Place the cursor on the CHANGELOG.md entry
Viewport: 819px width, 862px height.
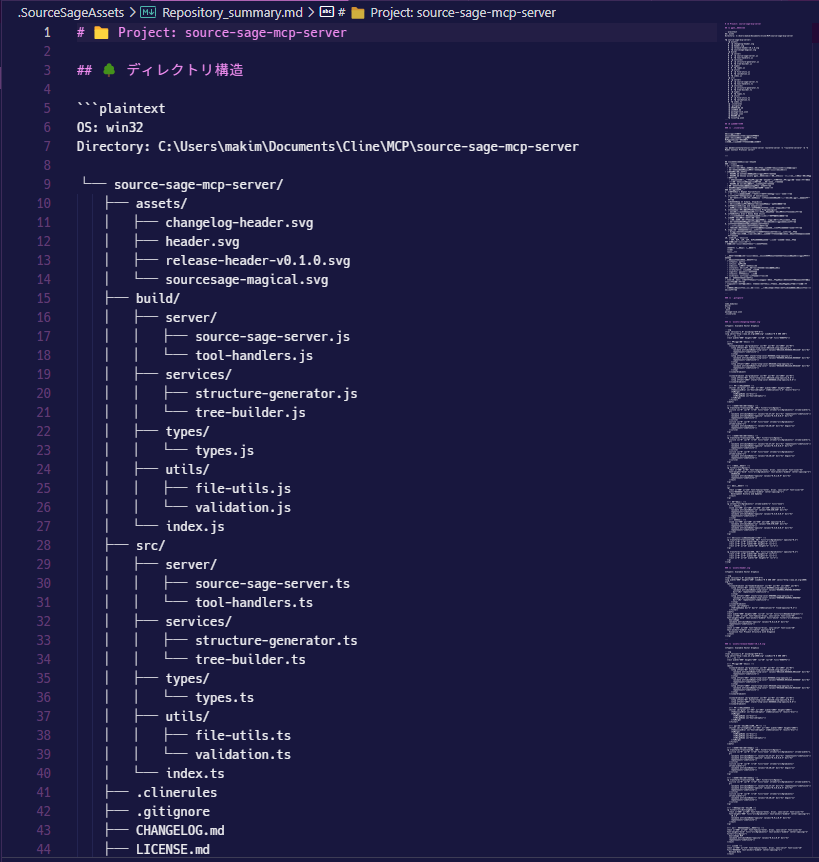click(x=180, y=831)
